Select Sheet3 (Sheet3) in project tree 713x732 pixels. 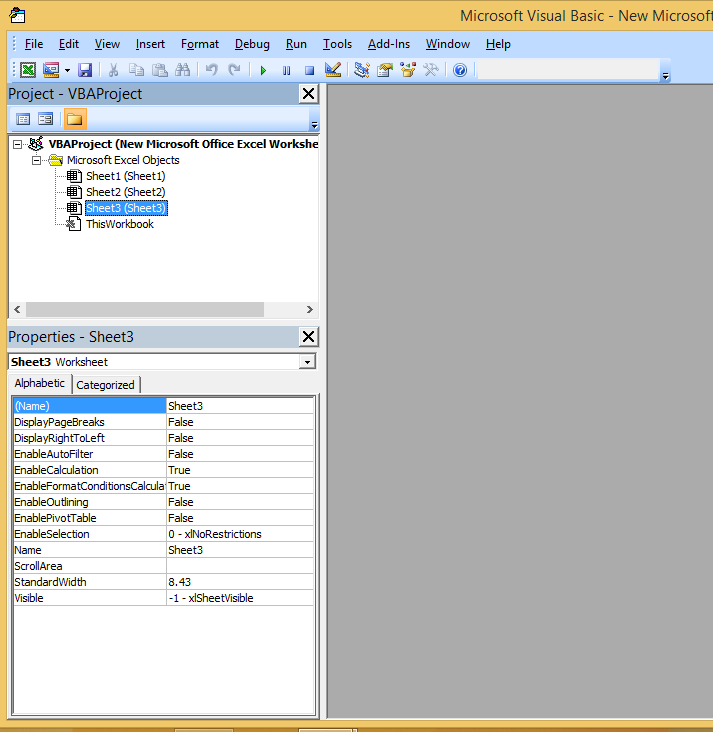126,208
